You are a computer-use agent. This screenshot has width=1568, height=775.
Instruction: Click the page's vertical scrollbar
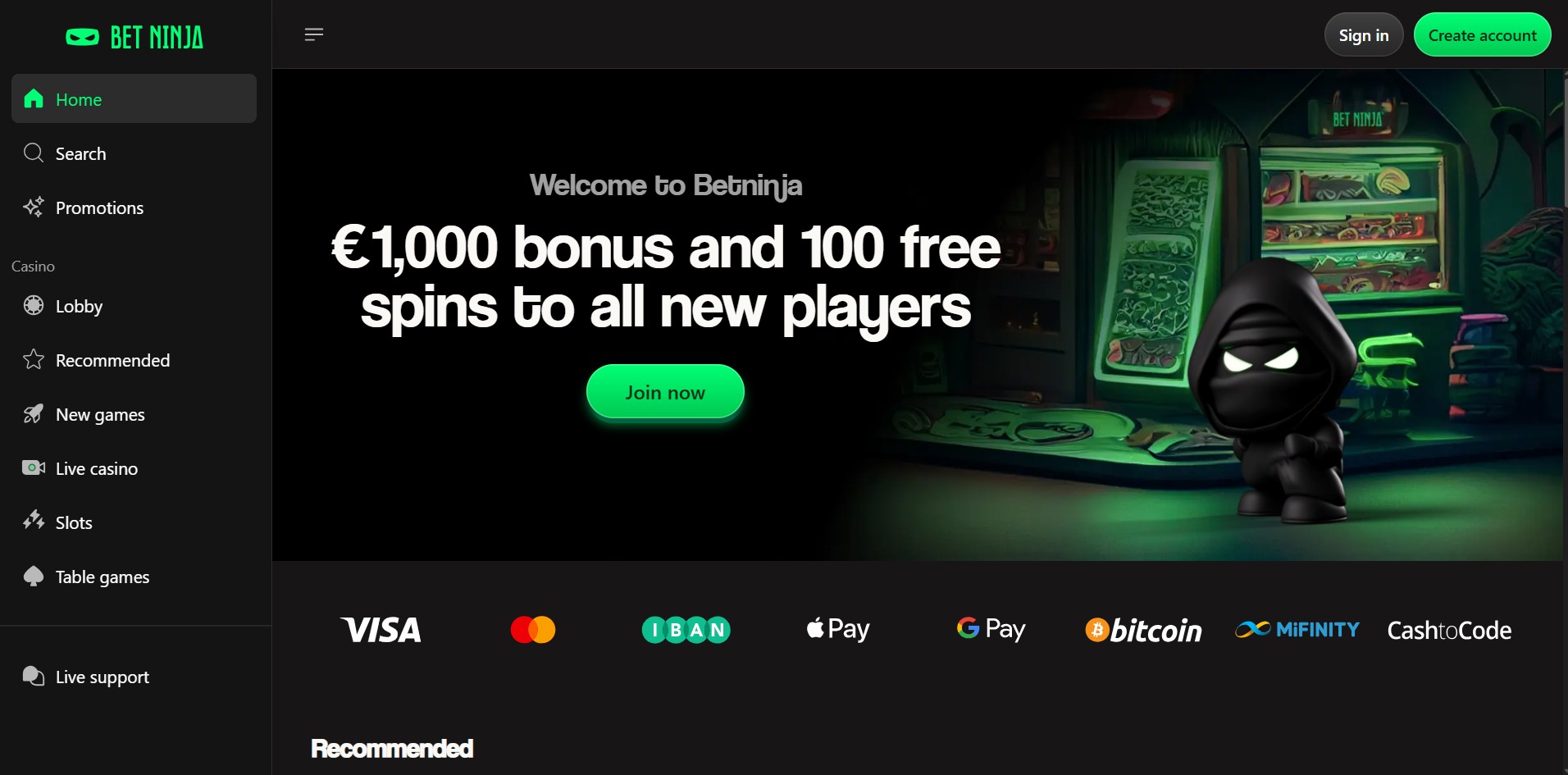pos(1566,138)
